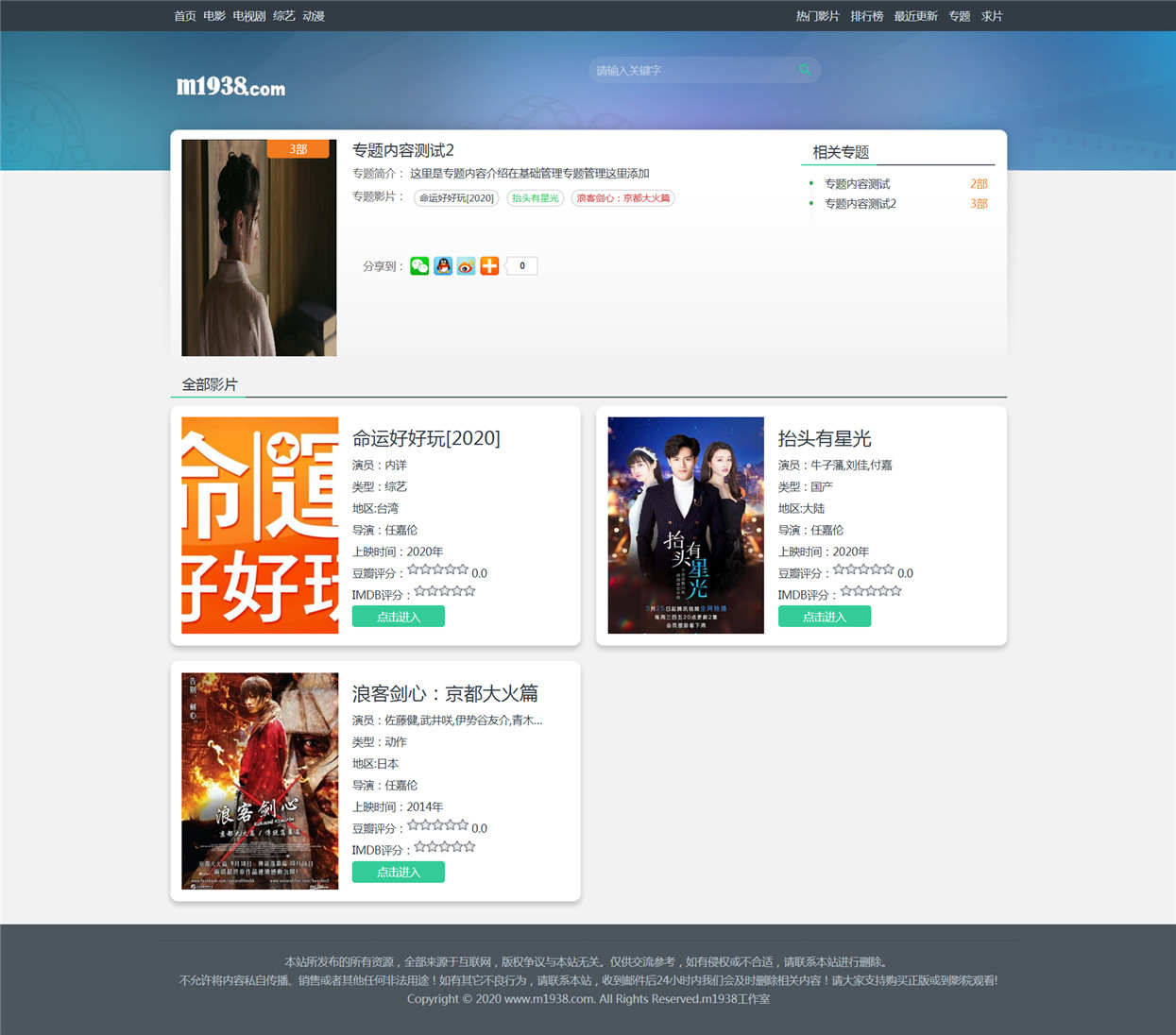Viewport: 1176px width, 1035px height.
Task: Click the 专题内容测试2 topic title
Action: click(403, 150)
